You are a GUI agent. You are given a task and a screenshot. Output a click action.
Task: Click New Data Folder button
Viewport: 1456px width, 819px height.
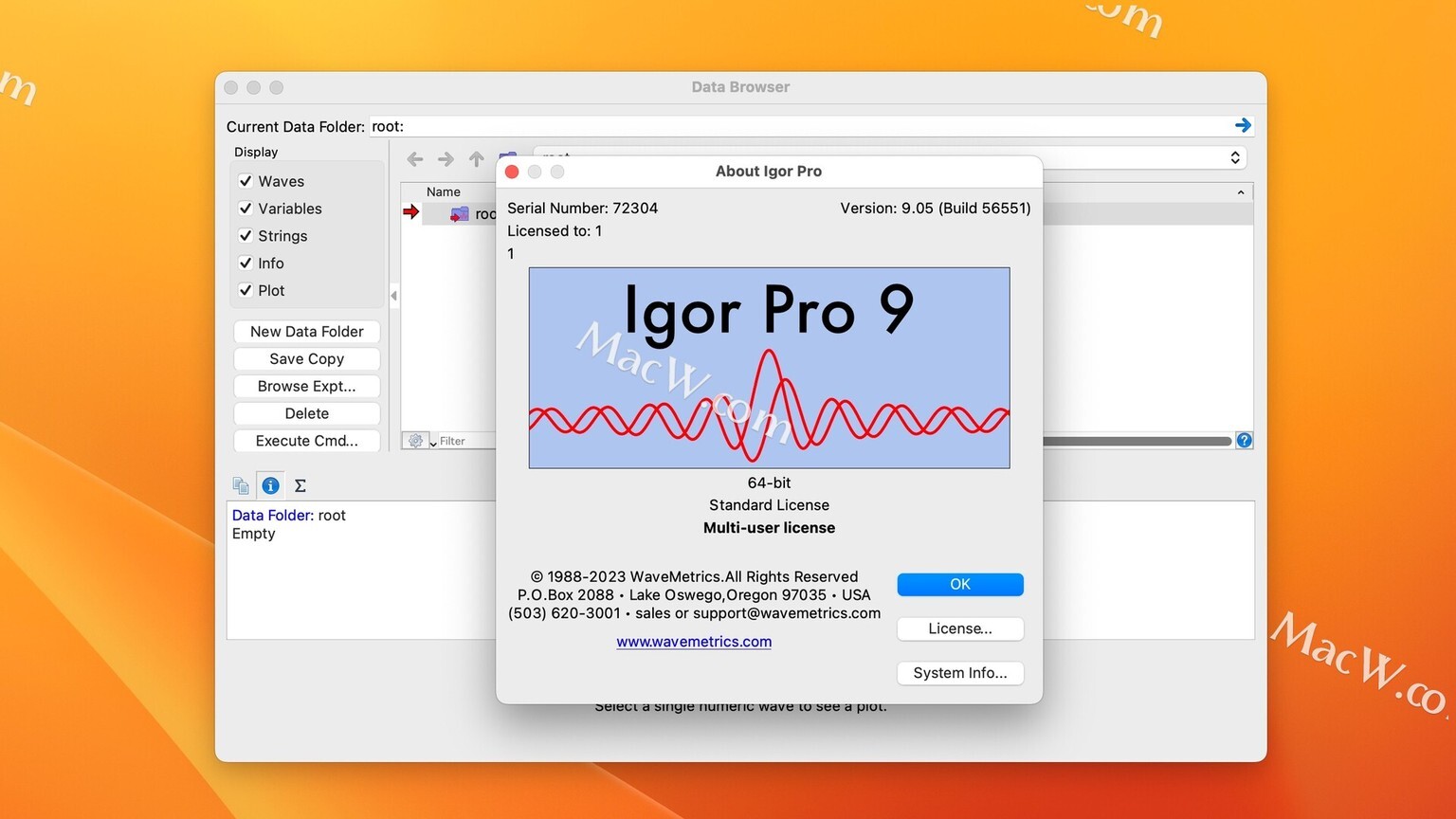point(307,332)
